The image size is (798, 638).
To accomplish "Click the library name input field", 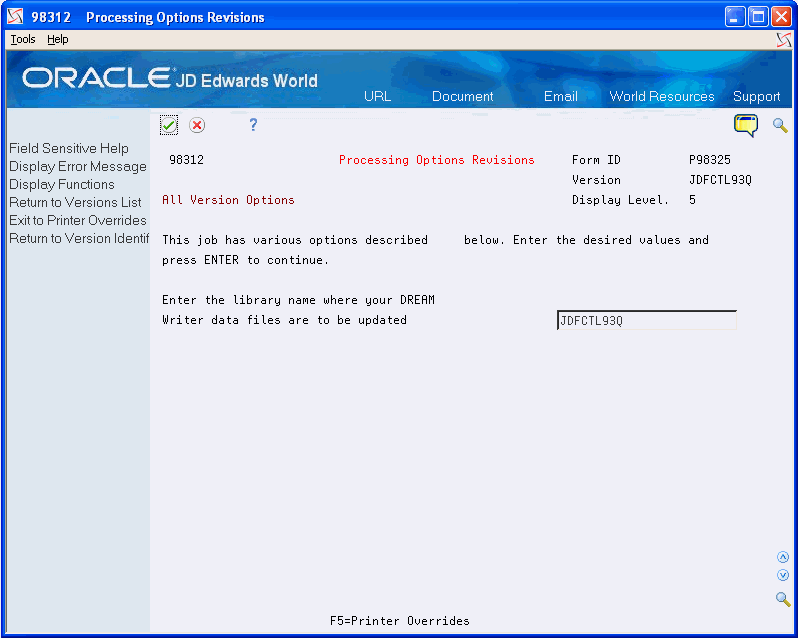I will pos(646,320).
